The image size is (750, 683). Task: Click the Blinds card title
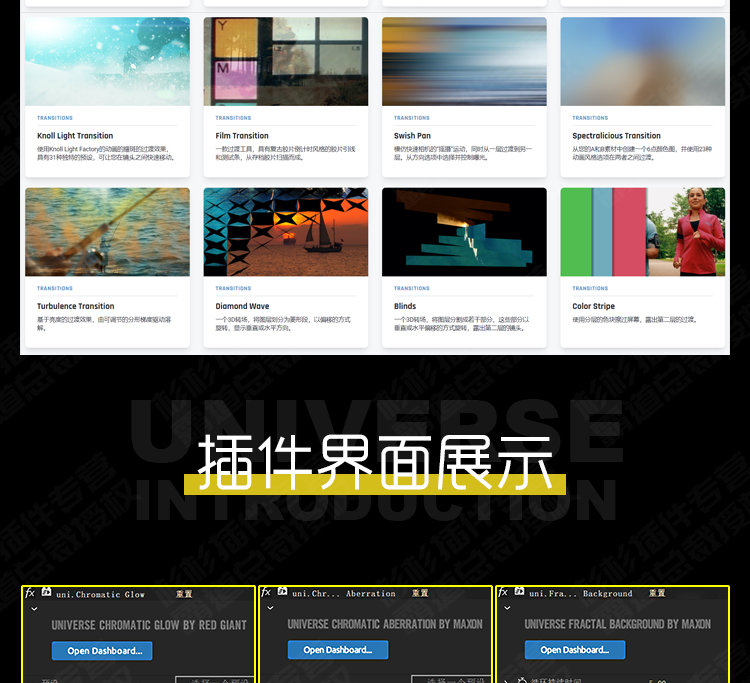tap(405, 306)
